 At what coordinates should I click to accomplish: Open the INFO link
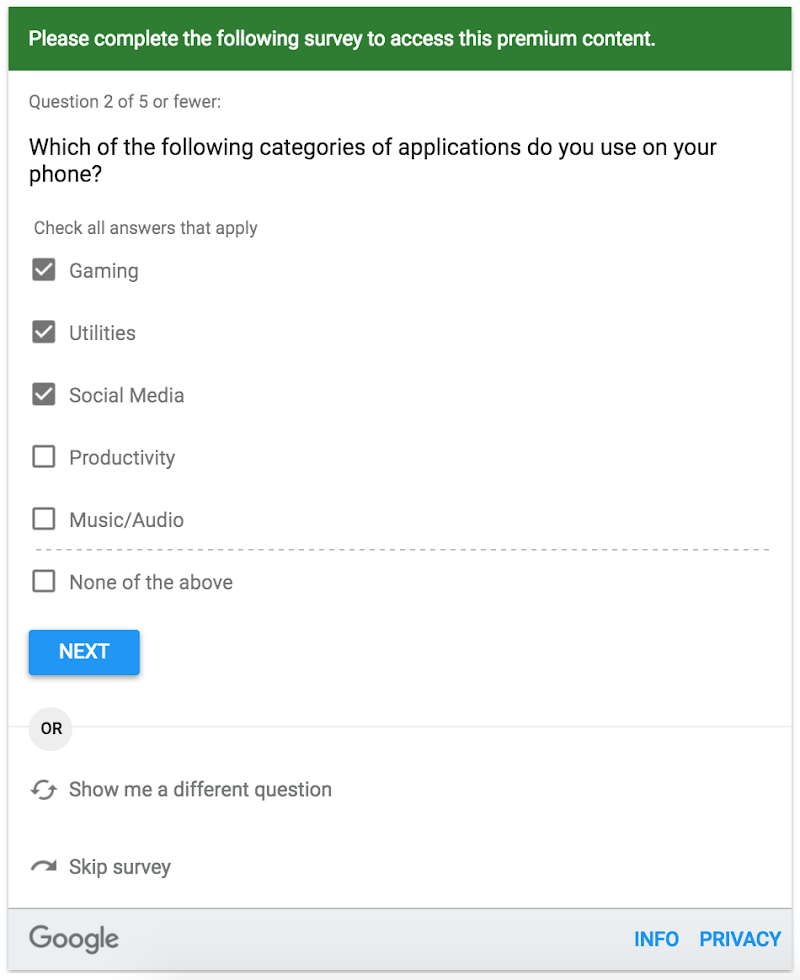pyautogui.click(x=656, y=939)
